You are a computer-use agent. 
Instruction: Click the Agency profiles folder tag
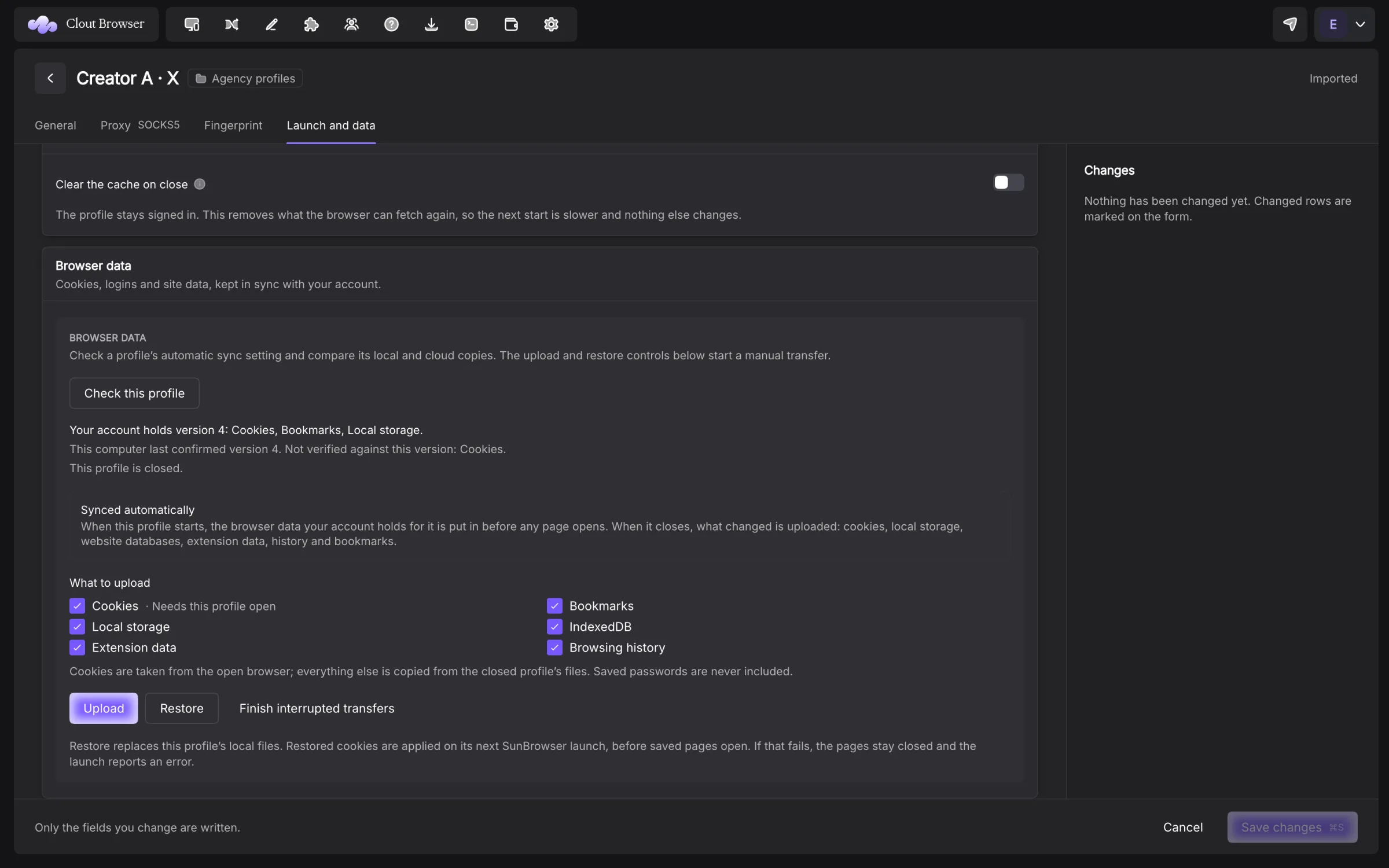(x=245, y=78)
